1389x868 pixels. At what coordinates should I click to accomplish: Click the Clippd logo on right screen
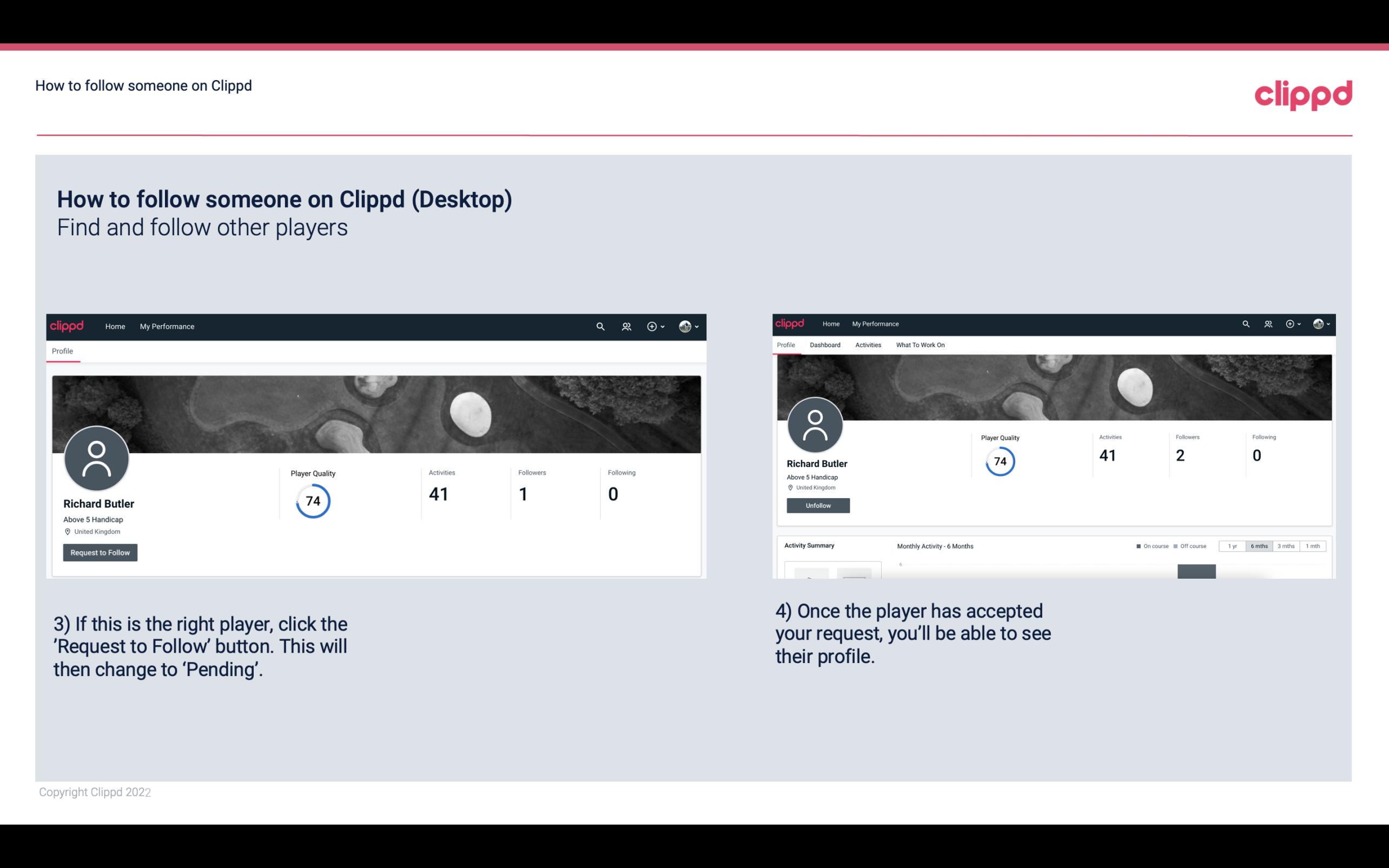coord(793,322)
